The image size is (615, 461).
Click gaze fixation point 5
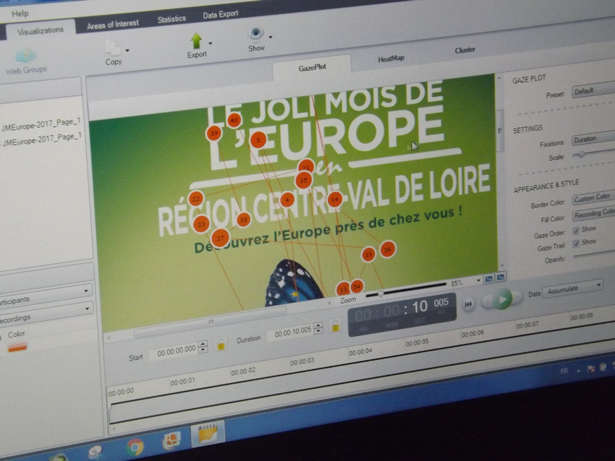point(258,140)
